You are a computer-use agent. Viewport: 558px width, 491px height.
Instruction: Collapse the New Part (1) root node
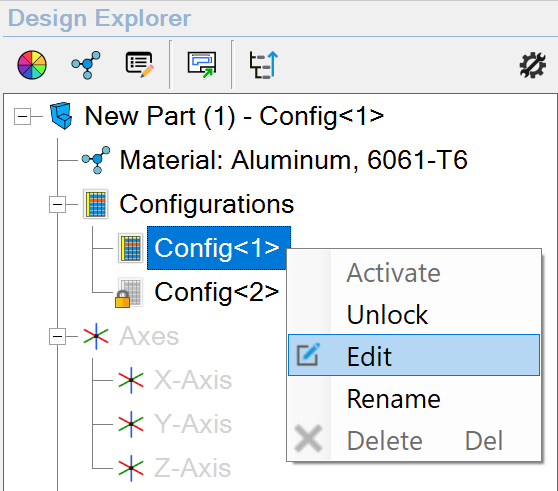pyautogui.click(x=22, y=116)
